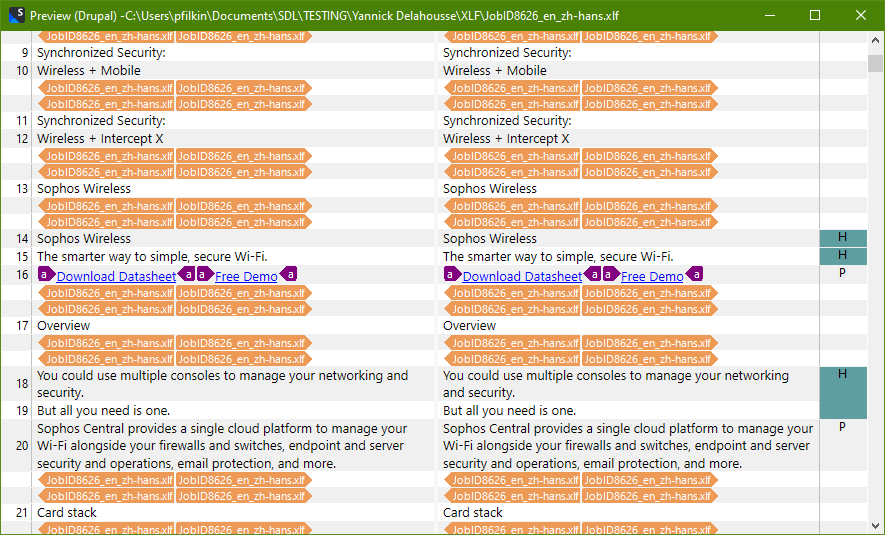This screenshot has height=535, width=885.
Task: Click opening 'a' tag before source Download Datasheet
Action: 46,274
